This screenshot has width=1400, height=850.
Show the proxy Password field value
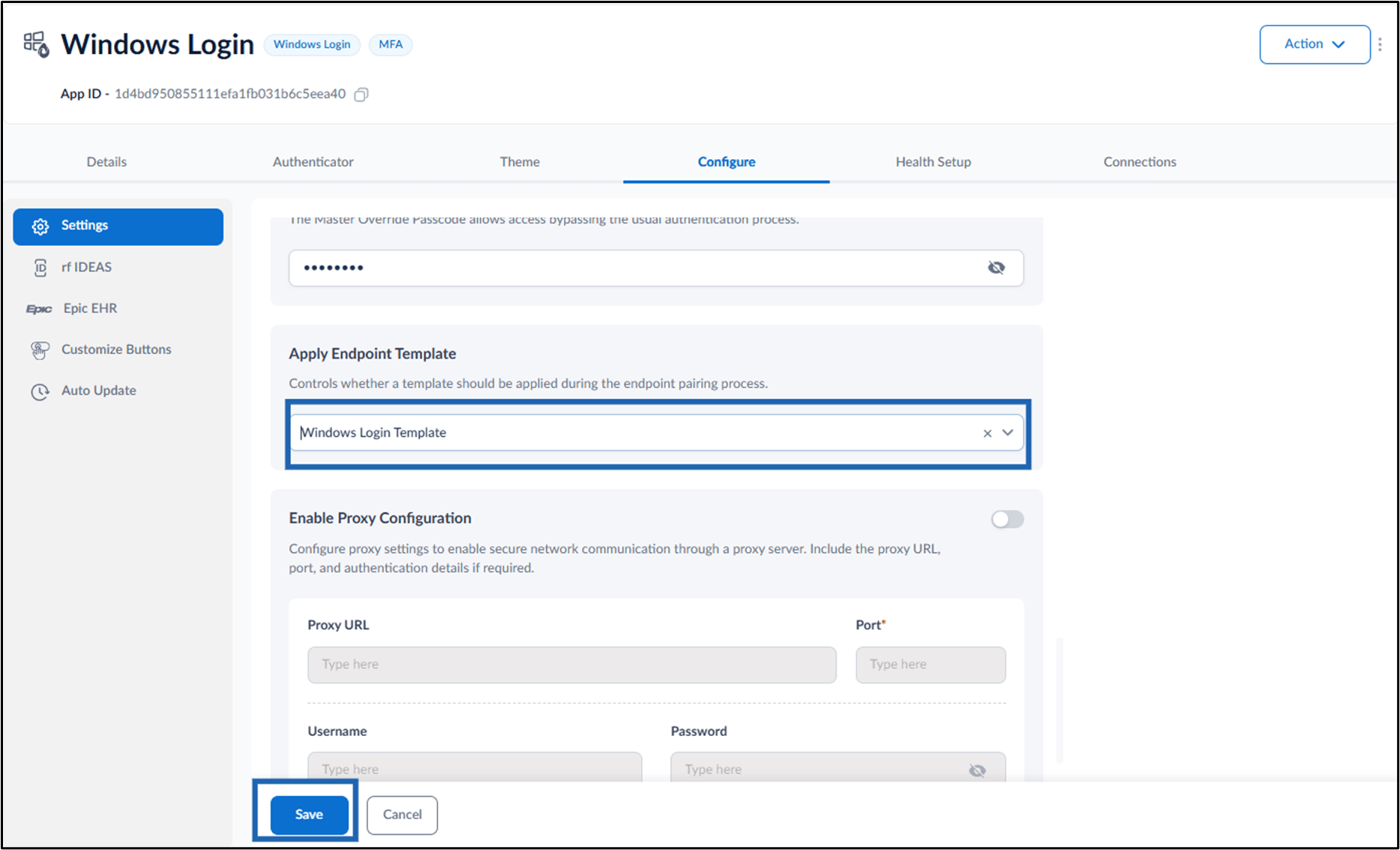pyautogui.click(x=976, y=770)
